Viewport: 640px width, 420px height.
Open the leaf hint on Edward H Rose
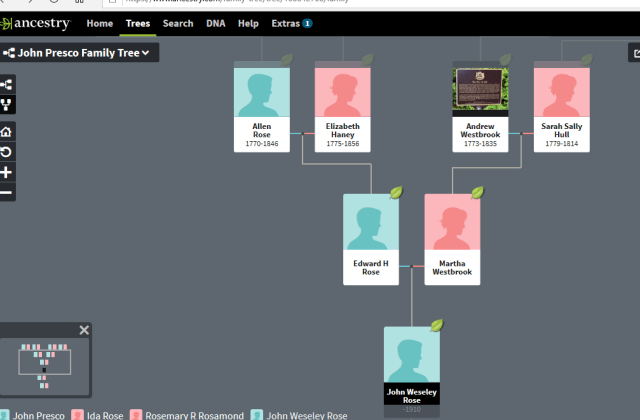click(x=395, y=192)
